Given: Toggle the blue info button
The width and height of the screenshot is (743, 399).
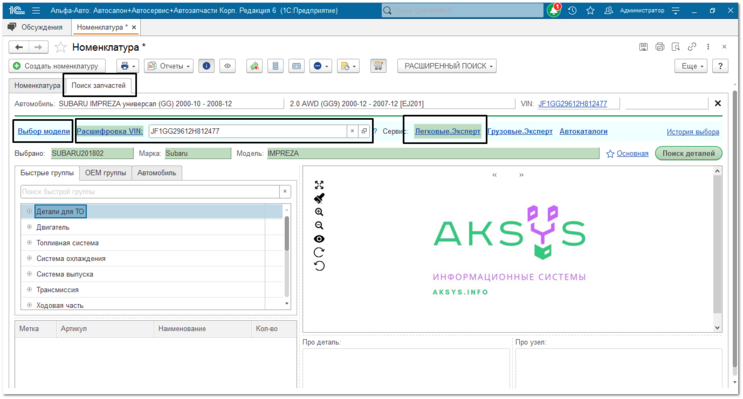Looking at the screenshot, I should point(206,66).
